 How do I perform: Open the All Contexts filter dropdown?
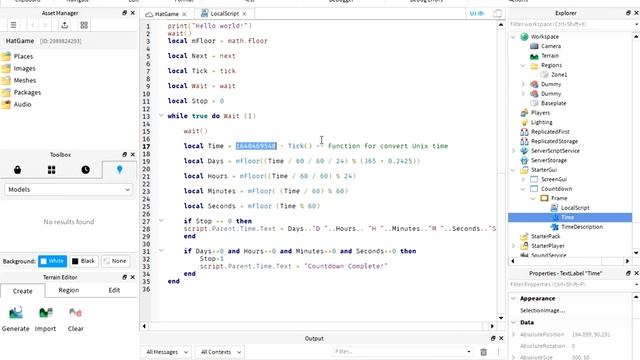[x=220, y=352]
